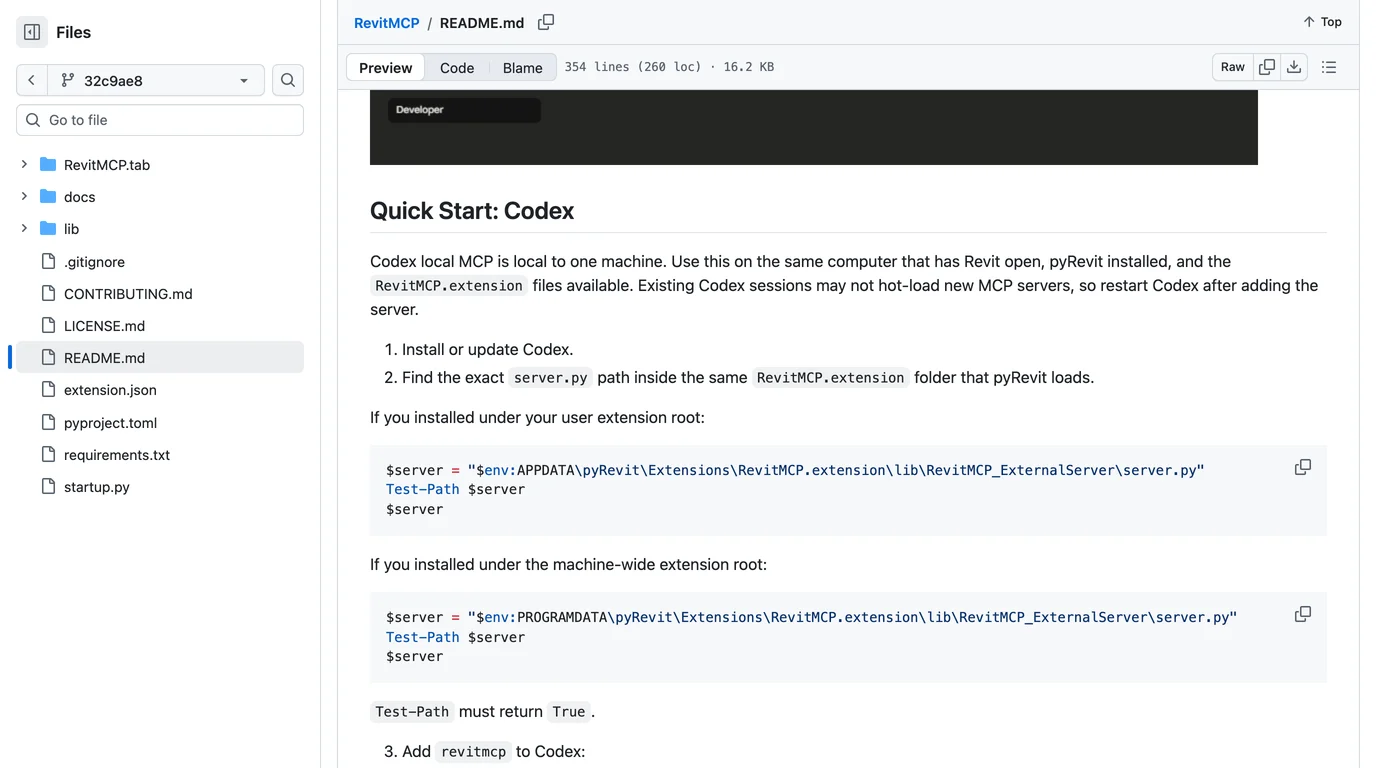Open RevitMCP.tab folder in tree
This screenshot has width=1376, height=768.
click(x=107, y=165)
